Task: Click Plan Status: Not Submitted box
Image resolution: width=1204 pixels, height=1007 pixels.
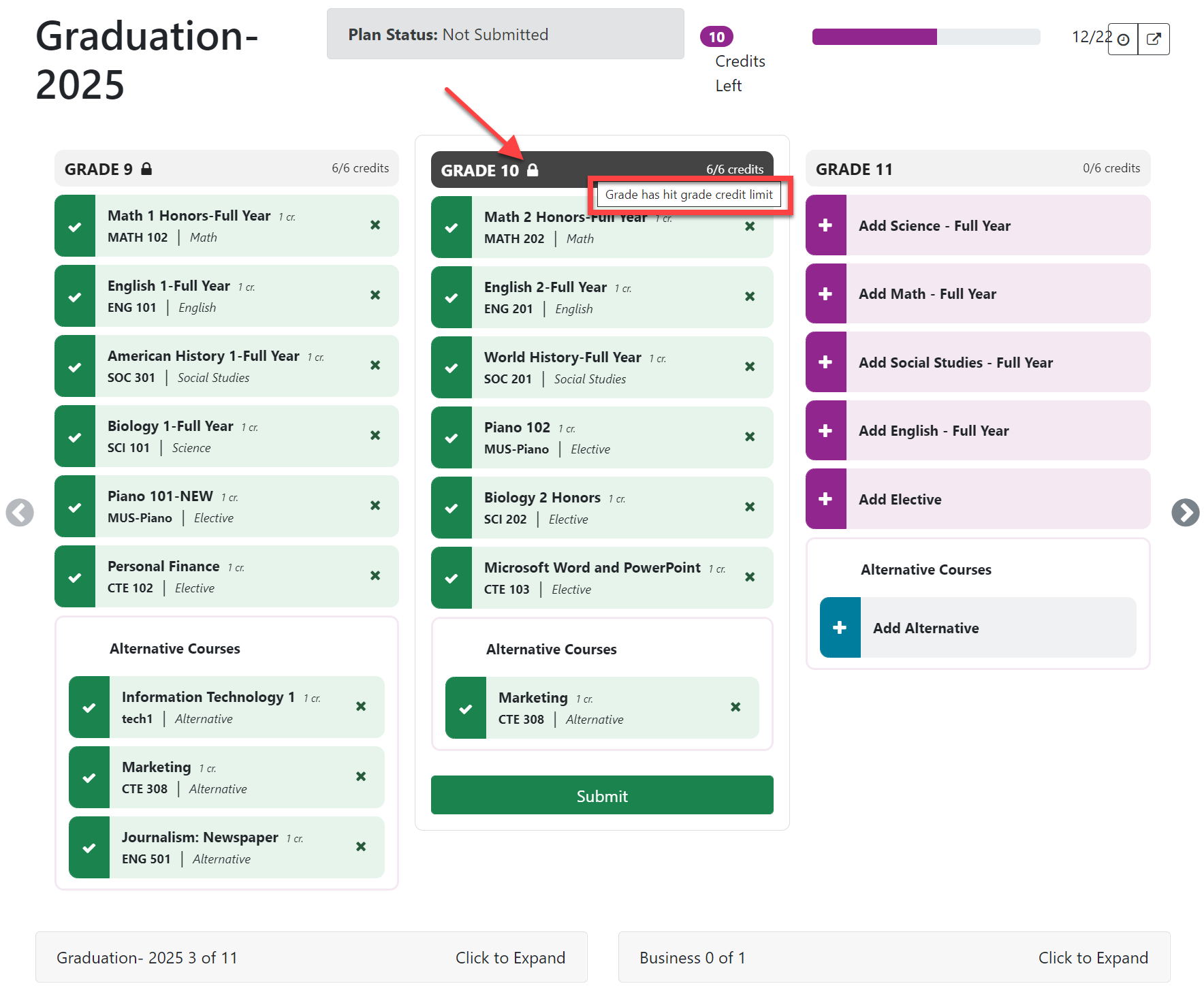Action: [x=505, y=34]
